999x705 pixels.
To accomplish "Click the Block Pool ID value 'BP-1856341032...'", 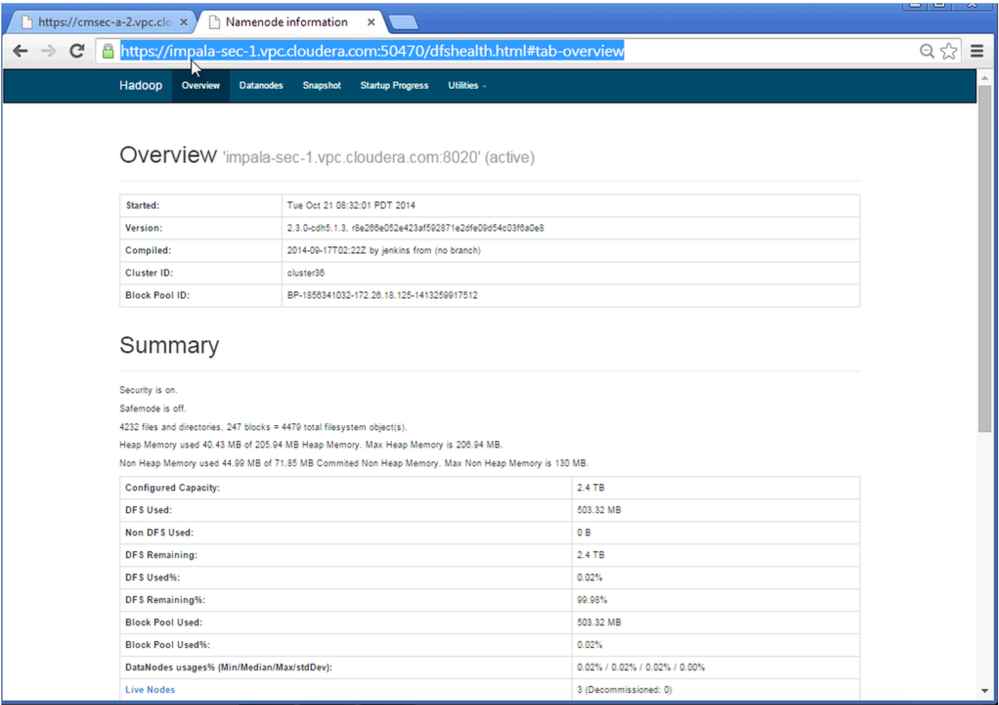I will [382, 296].
